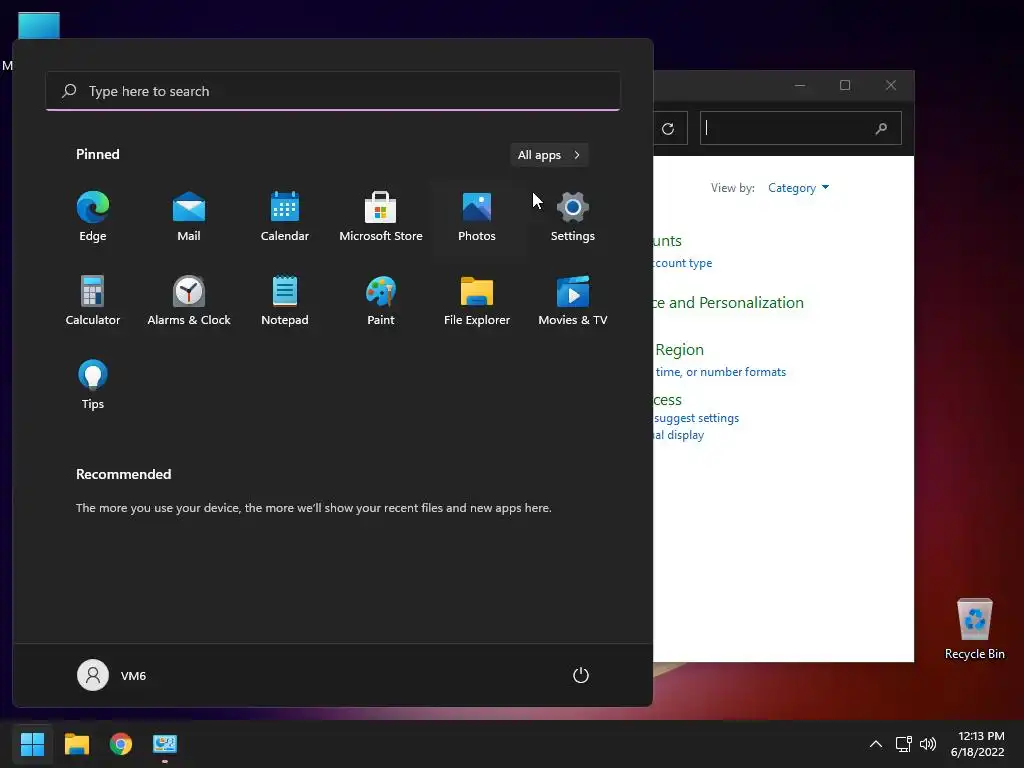
Task: Open the Region category in Control Panel
Action: point(679,349)
